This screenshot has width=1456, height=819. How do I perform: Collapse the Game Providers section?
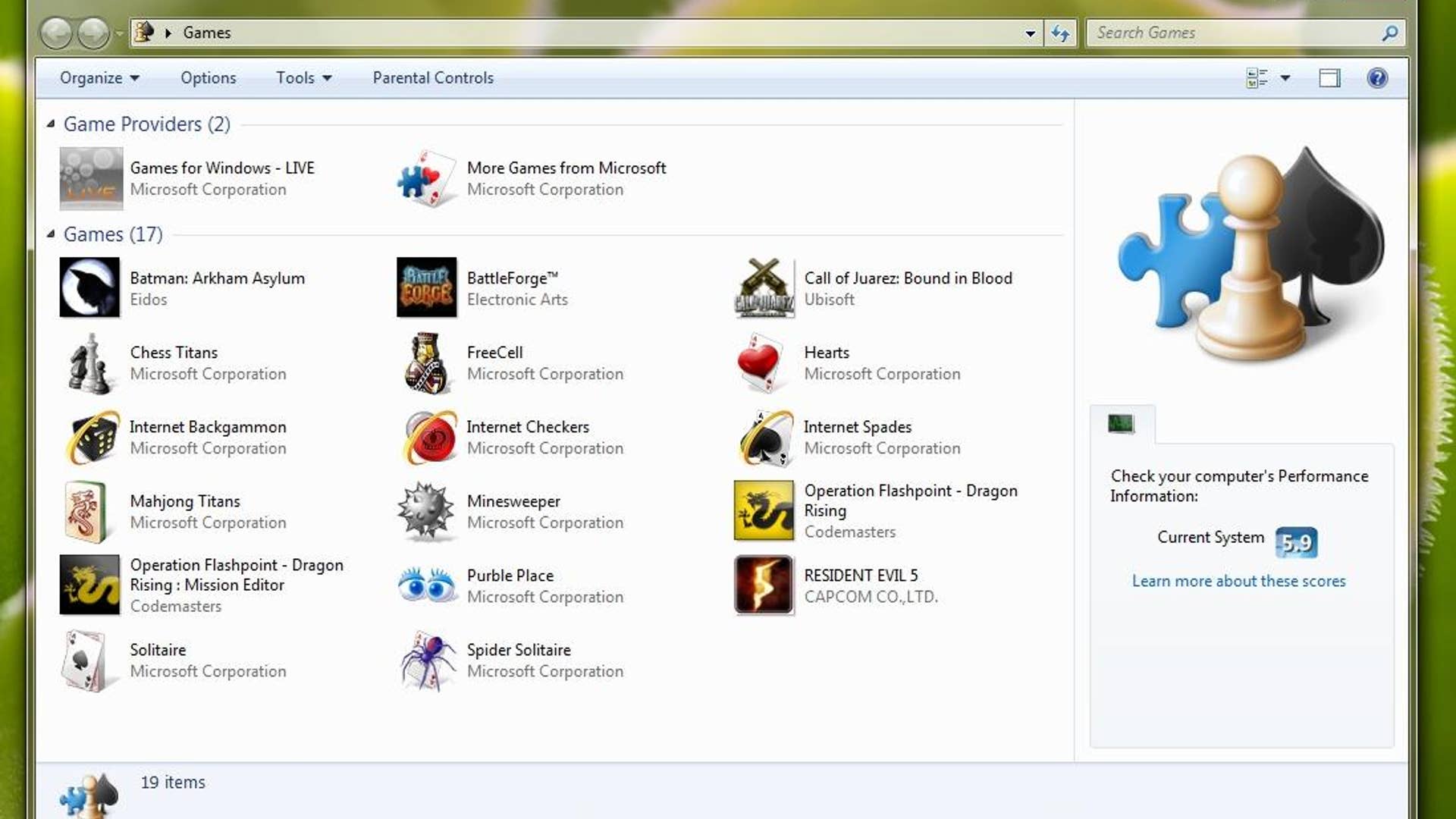pyautogui.click(x=50, y=124)
